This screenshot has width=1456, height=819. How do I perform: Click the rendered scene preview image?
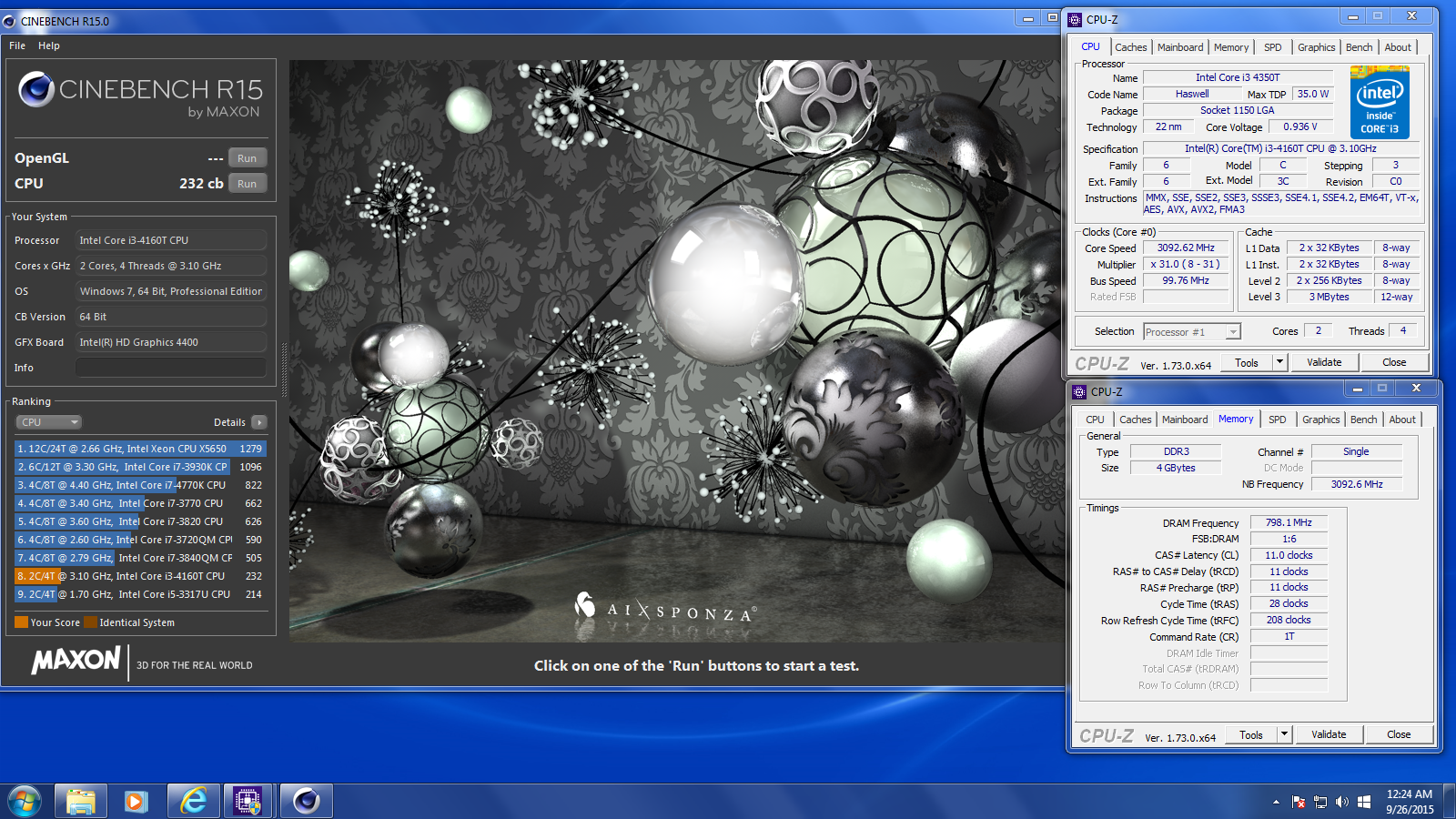pos(677,351)
